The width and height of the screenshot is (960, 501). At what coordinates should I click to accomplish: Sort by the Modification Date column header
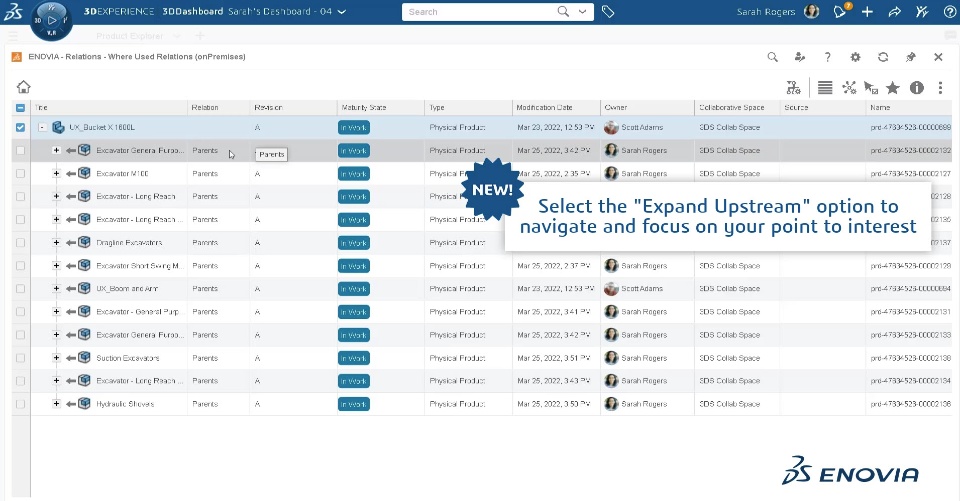[x=544, y=108]
